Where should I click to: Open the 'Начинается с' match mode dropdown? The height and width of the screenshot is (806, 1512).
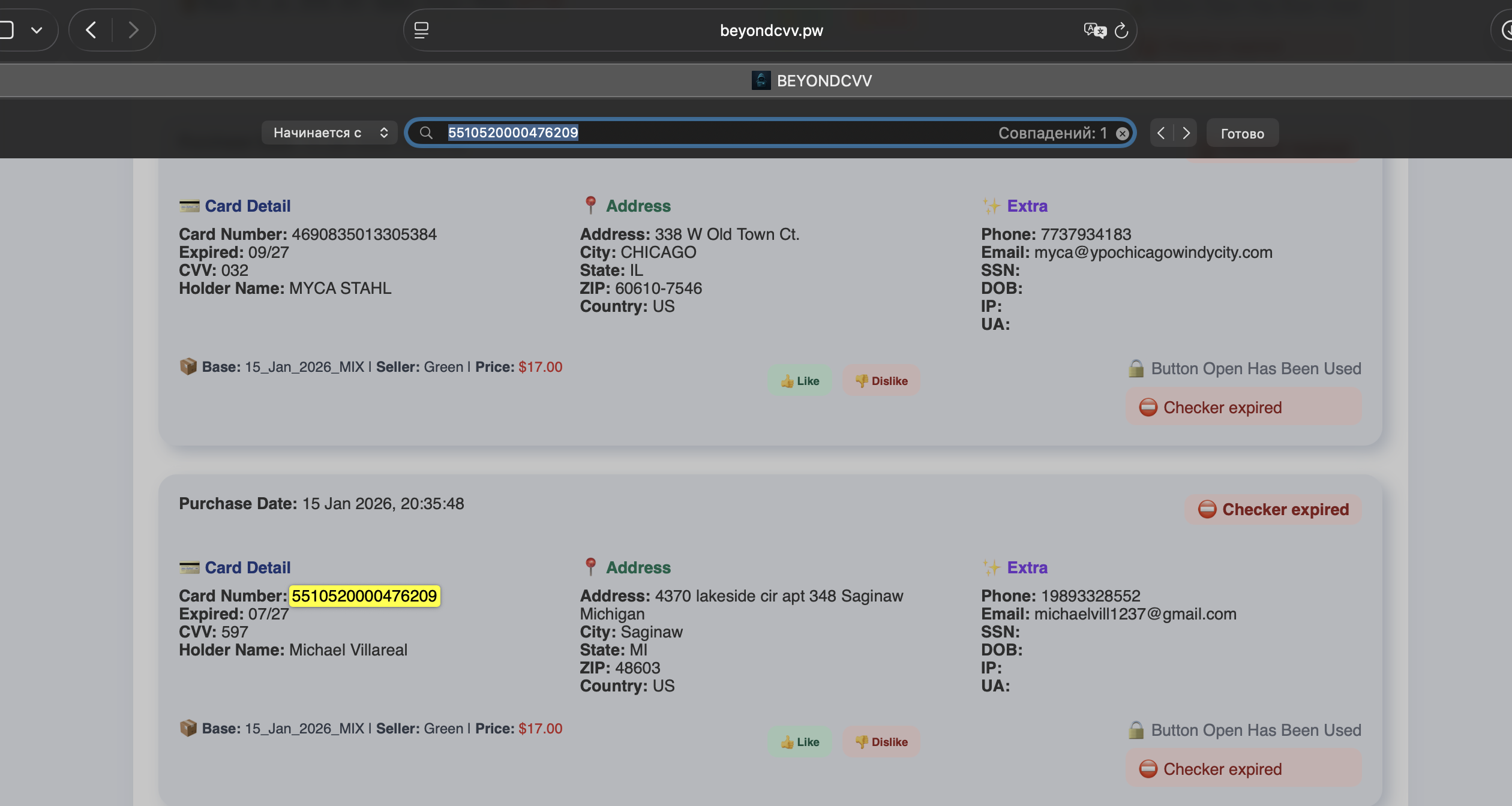329,133
